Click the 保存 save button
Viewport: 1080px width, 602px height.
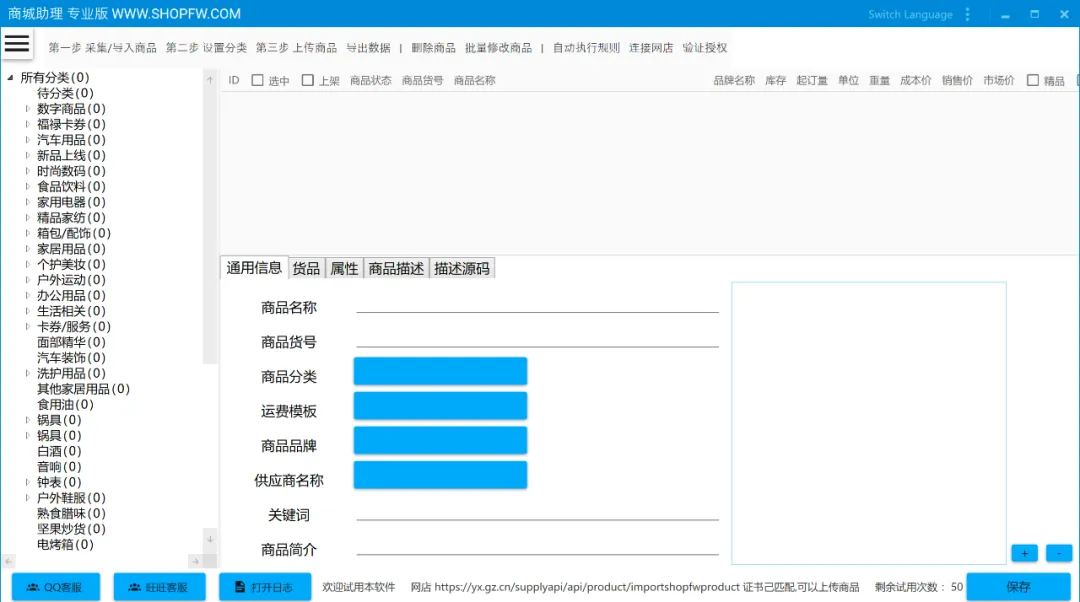[x=1021, y=586]
